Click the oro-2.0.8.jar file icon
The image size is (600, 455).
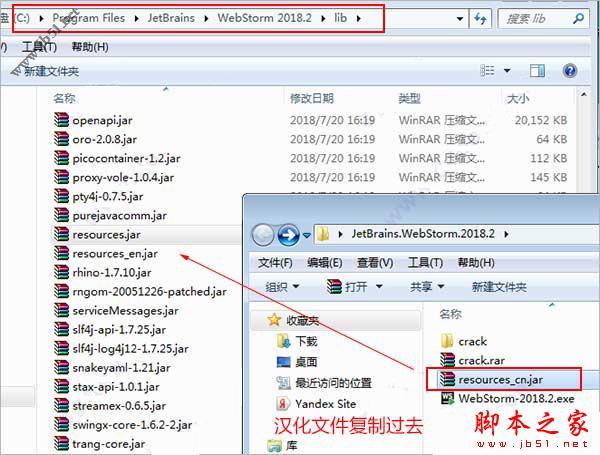click(x=61, y=139)
